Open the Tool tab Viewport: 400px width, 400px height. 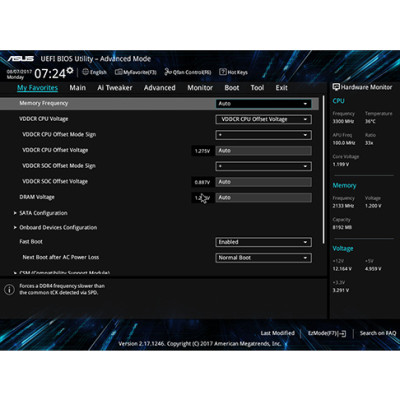257,88
